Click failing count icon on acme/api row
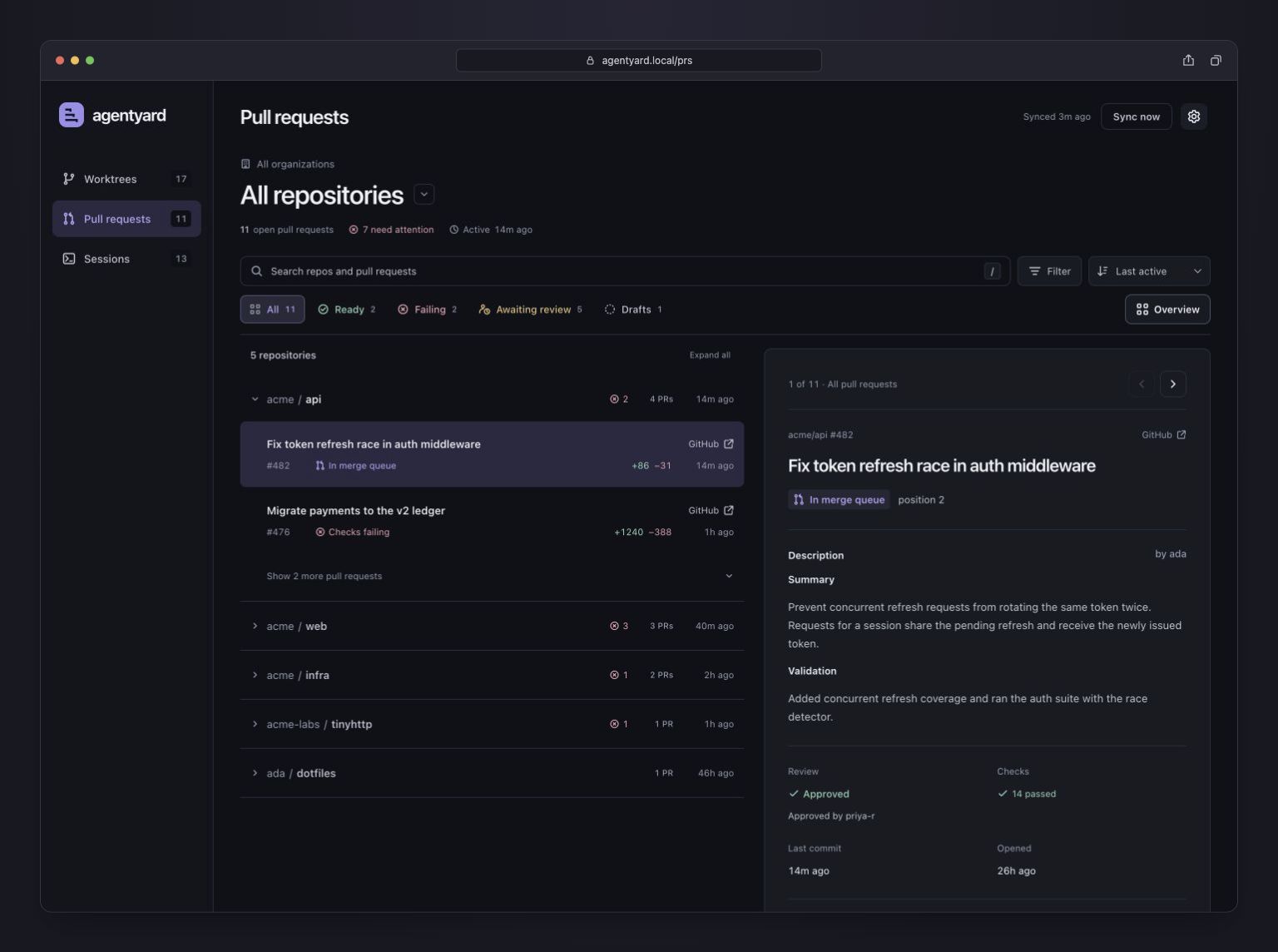Screen dimensions: 1278x952 pyautogui.click(x=614, y=399)
